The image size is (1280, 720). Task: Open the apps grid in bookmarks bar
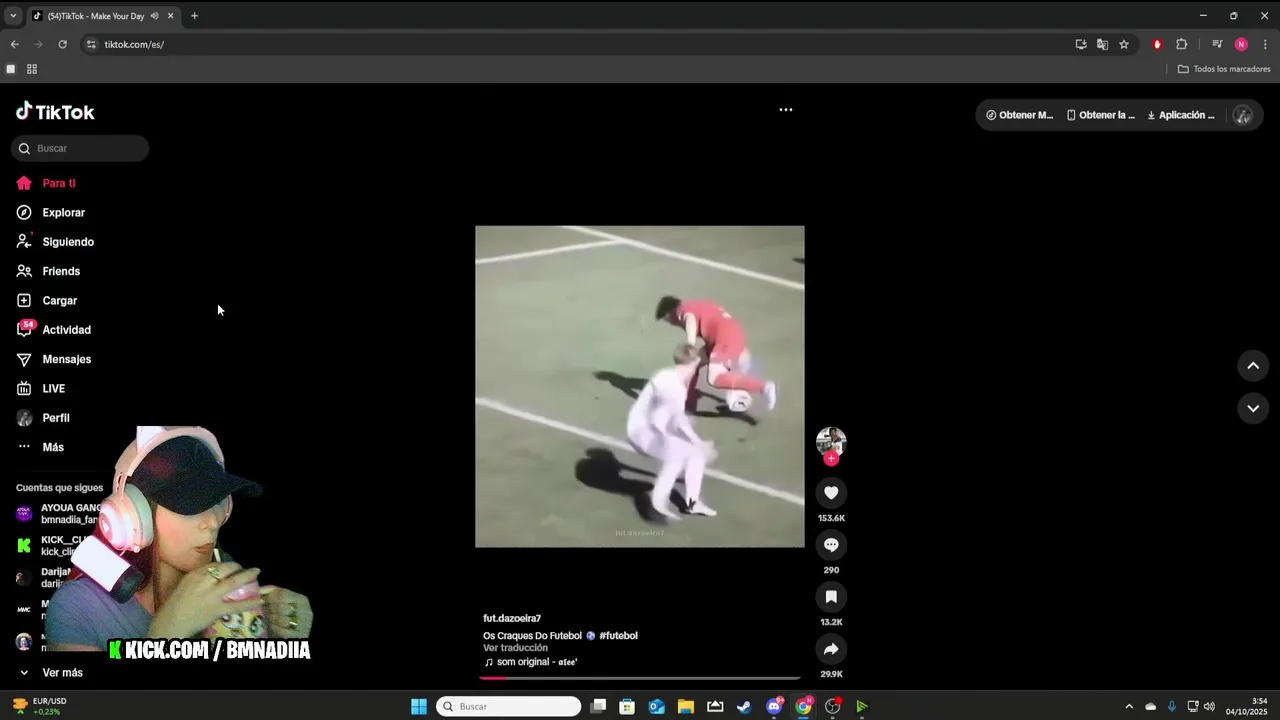pos(32,69)
